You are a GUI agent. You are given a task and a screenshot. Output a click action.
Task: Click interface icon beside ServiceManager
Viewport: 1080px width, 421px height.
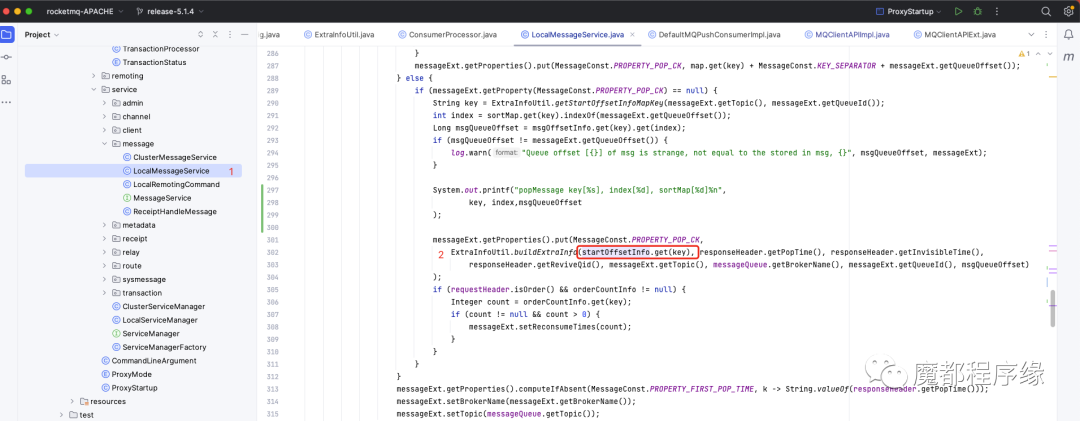pyautogui.click(x=116, y=333)
